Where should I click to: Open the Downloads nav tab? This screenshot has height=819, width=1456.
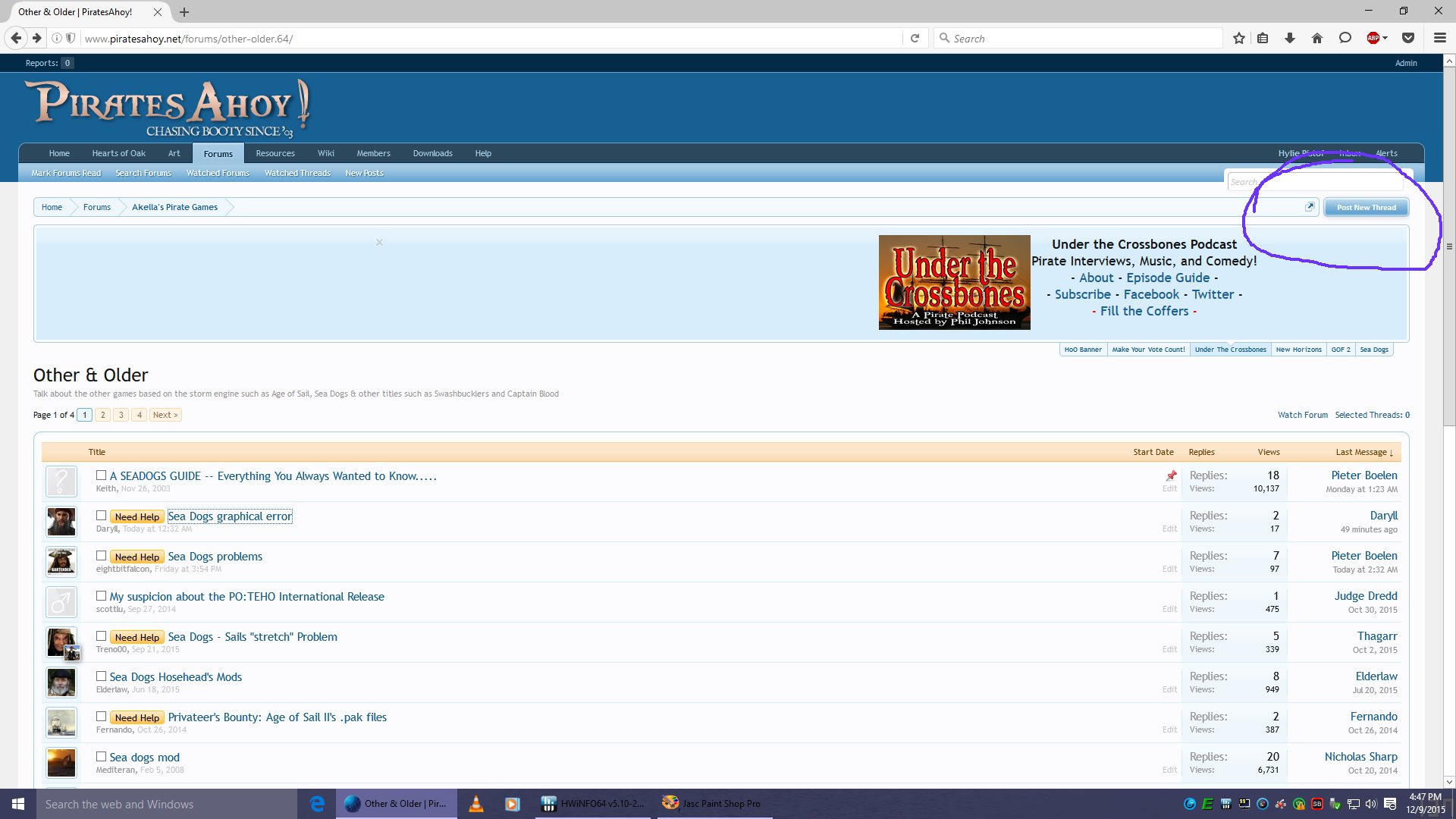433,153
